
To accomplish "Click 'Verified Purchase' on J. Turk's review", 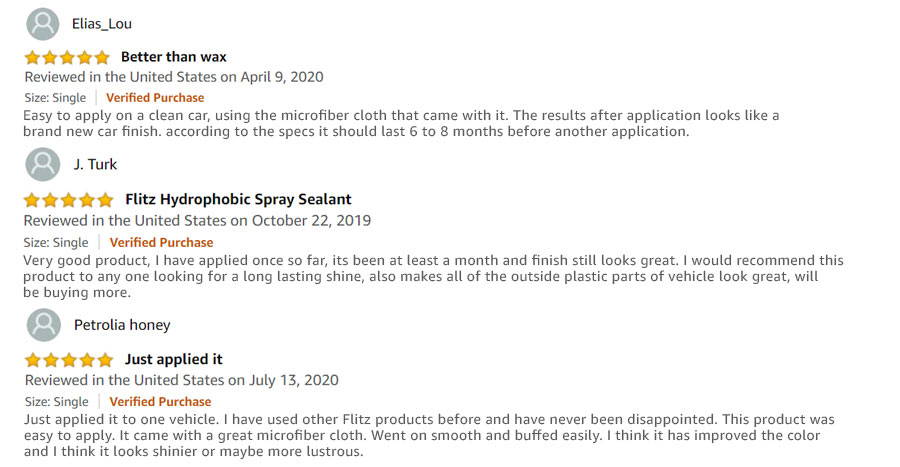I will coord(161,243).
